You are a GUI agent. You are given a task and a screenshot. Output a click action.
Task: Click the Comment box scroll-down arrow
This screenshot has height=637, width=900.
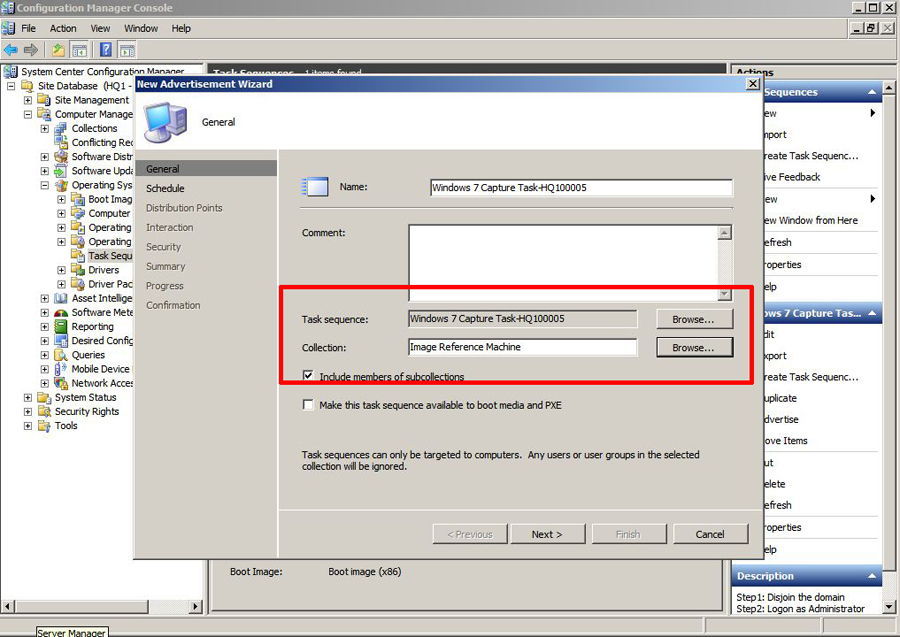tap(724, 294)
